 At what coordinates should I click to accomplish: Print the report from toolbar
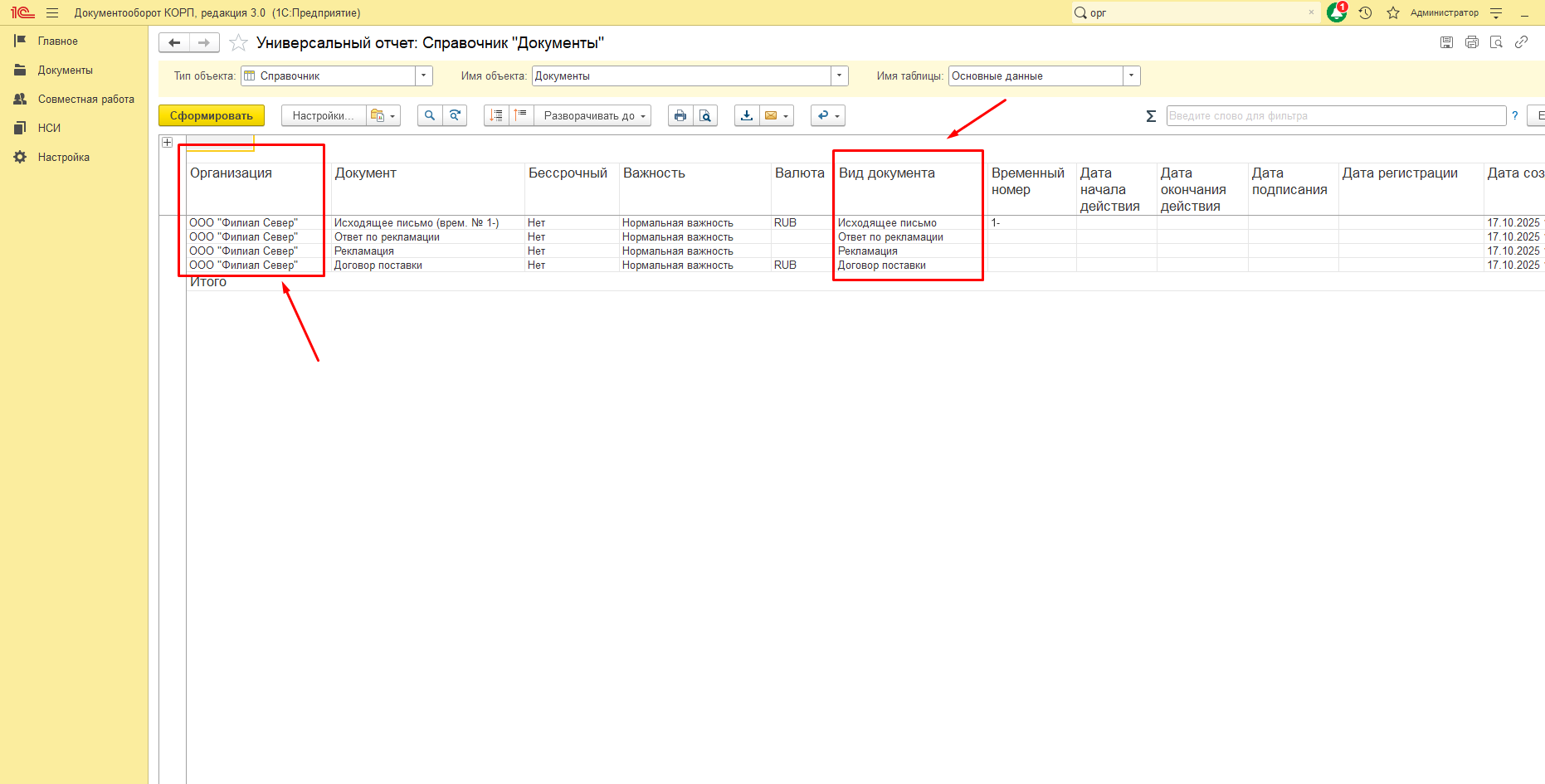point(680,115)
